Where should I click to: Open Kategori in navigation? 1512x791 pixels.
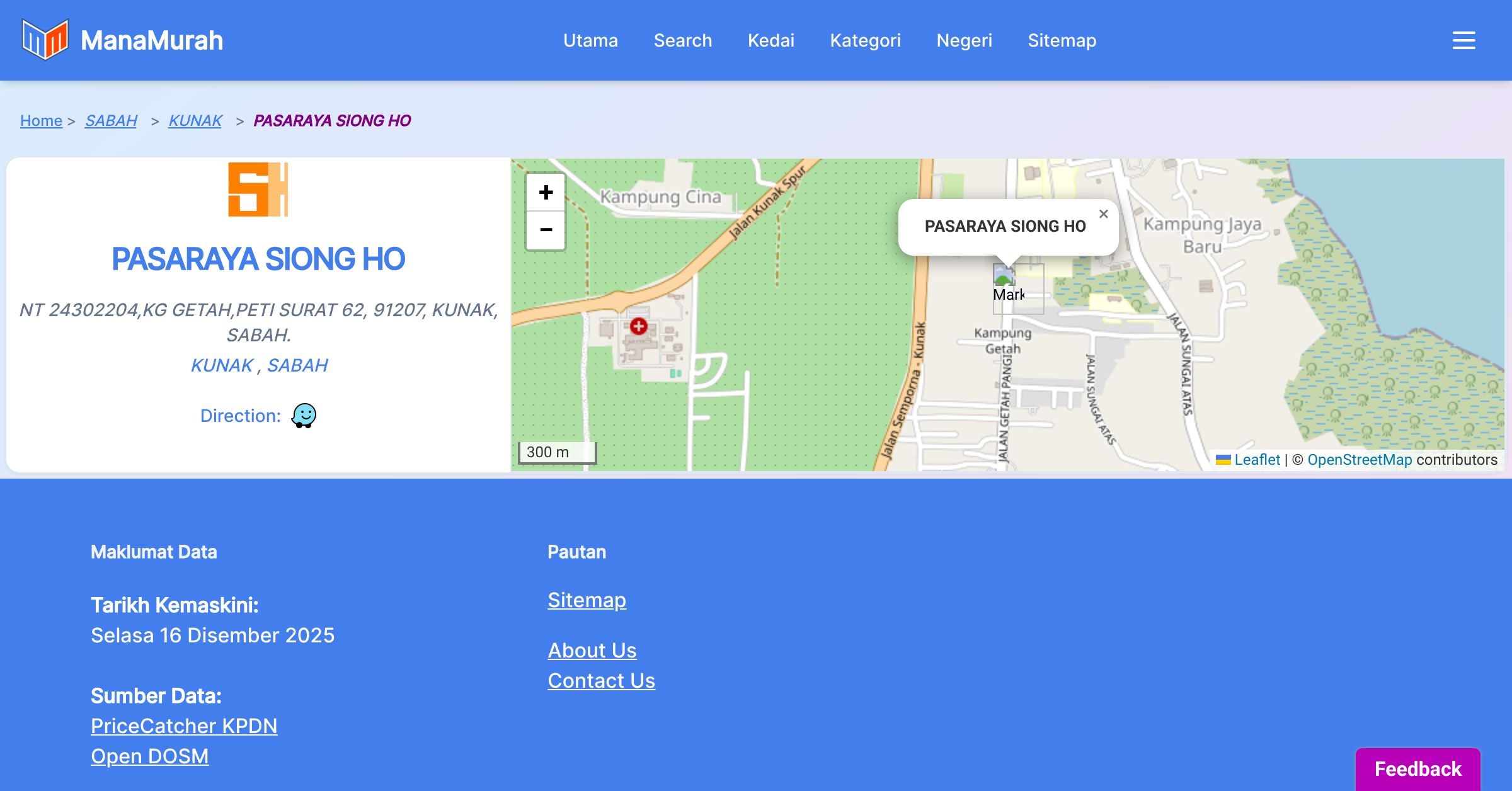pyautogui.click(x=865, y=40)
